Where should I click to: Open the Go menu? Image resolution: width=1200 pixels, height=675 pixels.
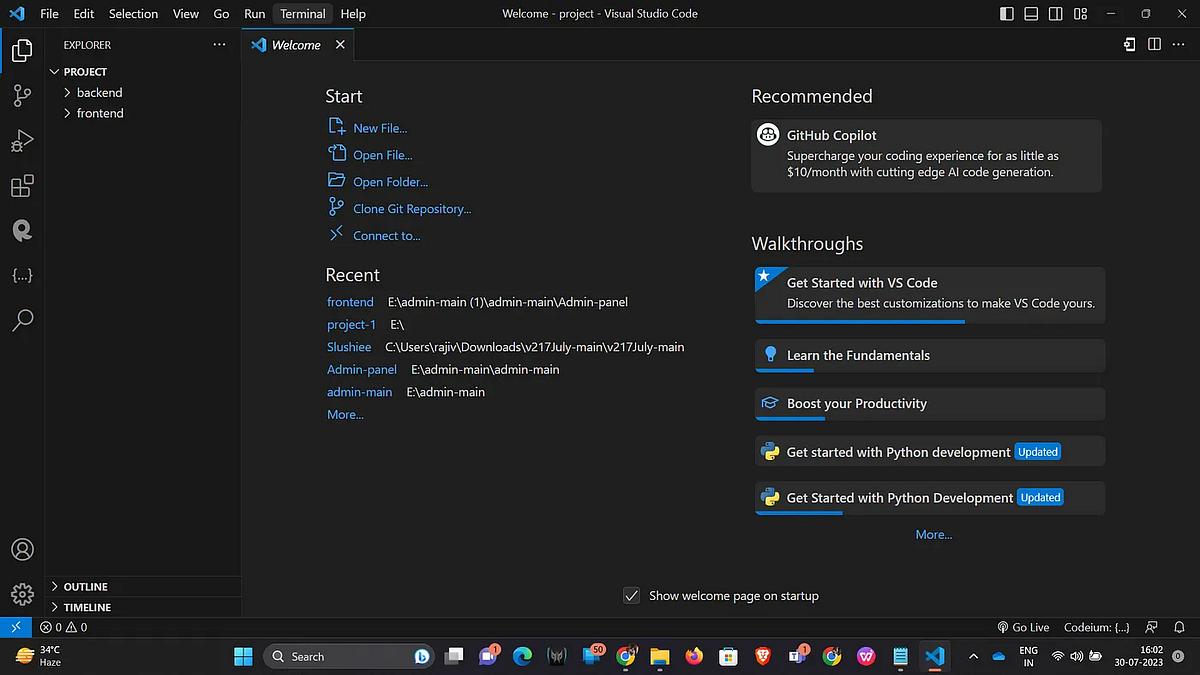click(221, 14)
